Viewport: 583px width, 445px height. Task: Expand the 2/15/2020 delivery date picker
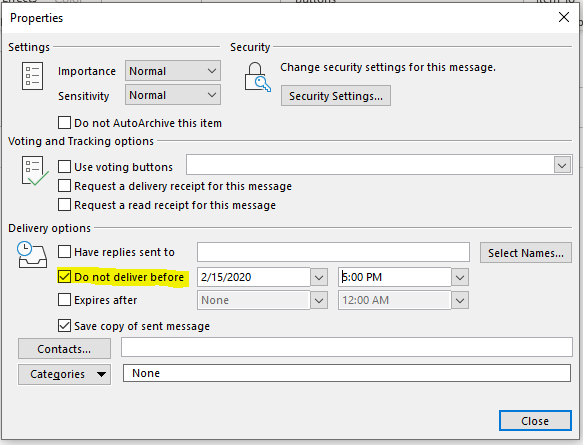pyautogui.click(x=319, y=277)
